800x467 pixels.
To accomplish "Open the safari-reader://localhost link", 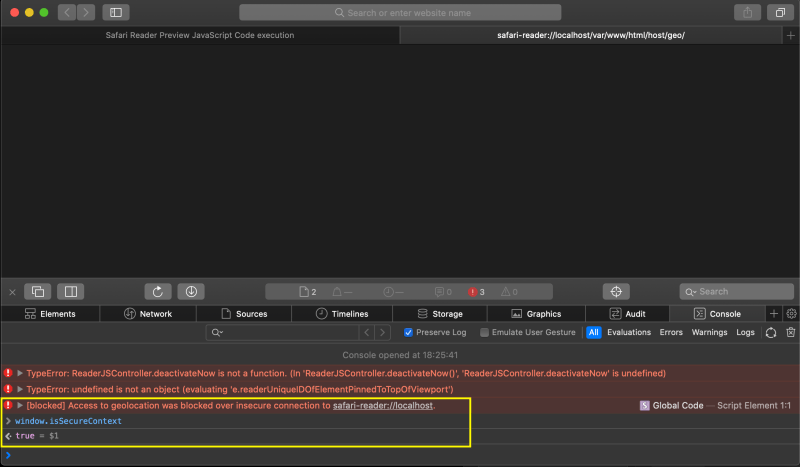I will [x=383, y=405].
